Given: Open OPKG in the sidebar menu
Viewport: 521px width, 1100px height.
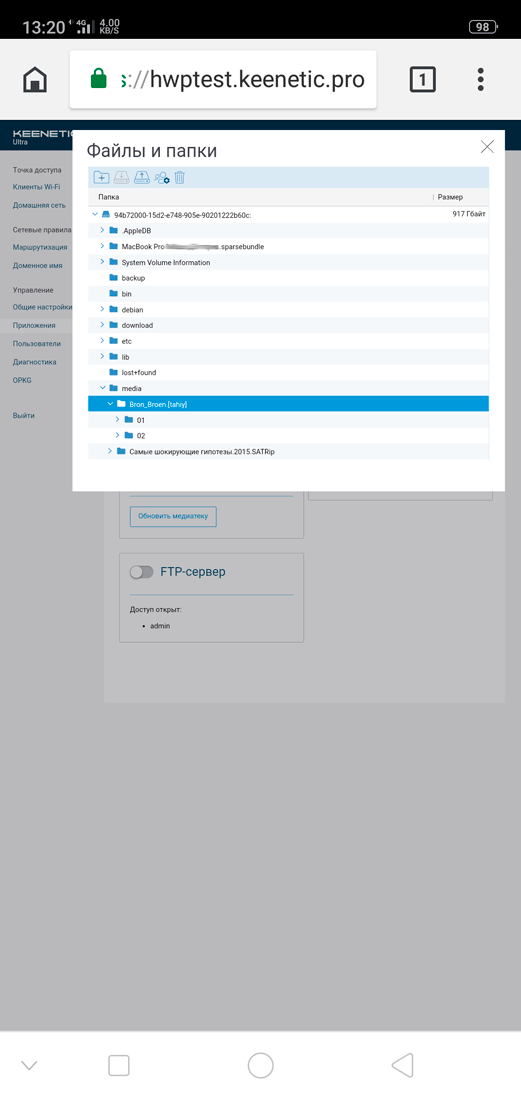Looking at the screenshot, I should point(22,380).
